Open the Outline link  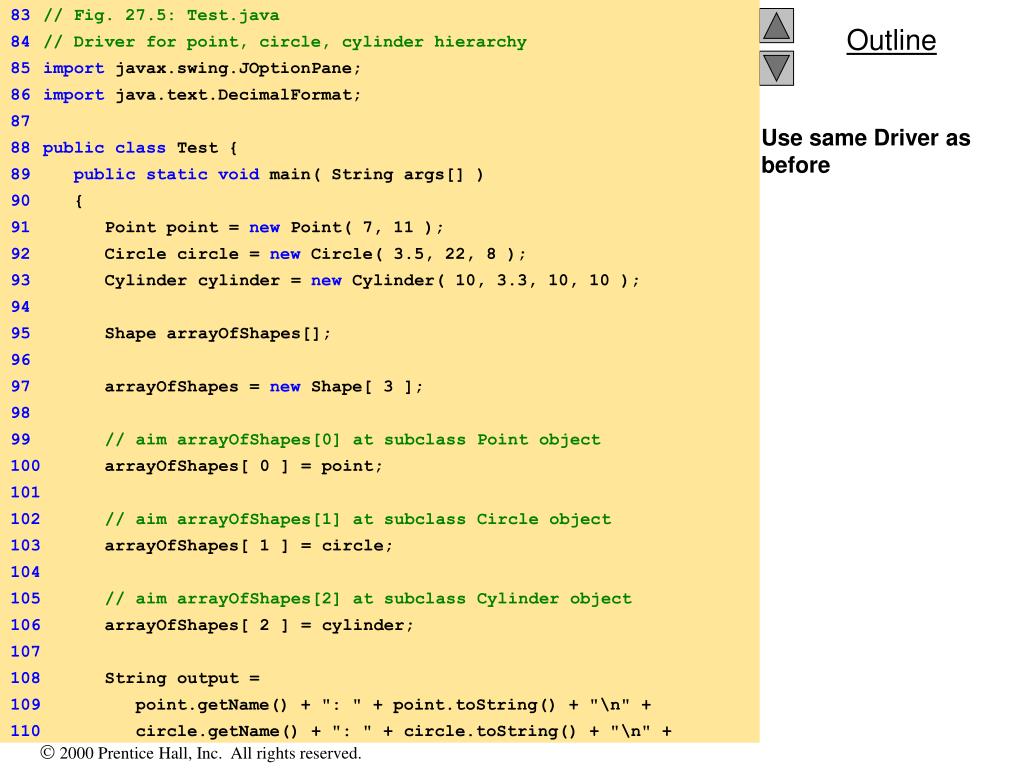click(x=891, y=40)
